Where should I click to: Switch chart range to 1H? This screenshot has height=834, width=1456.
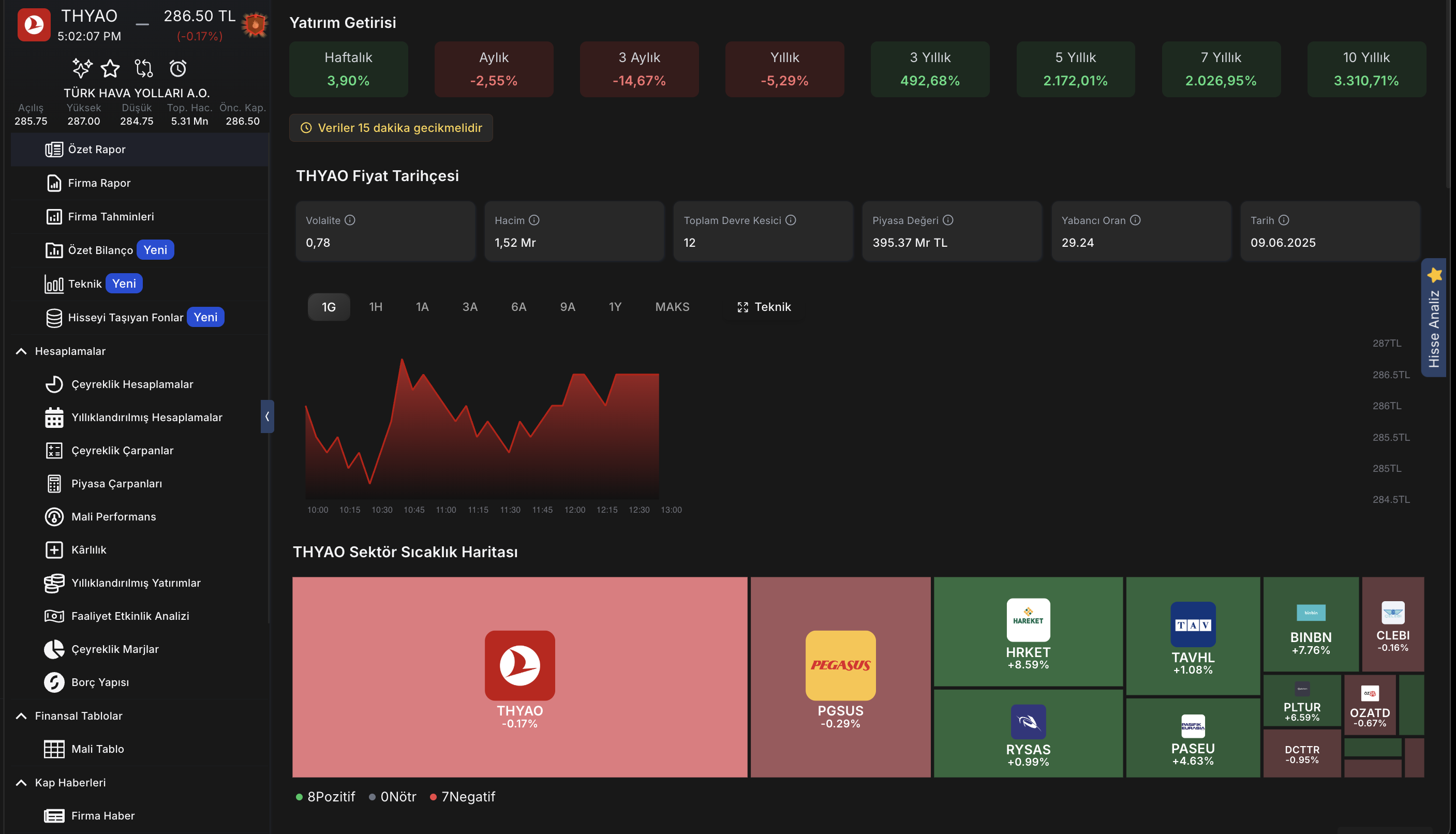tap(376, 307)
